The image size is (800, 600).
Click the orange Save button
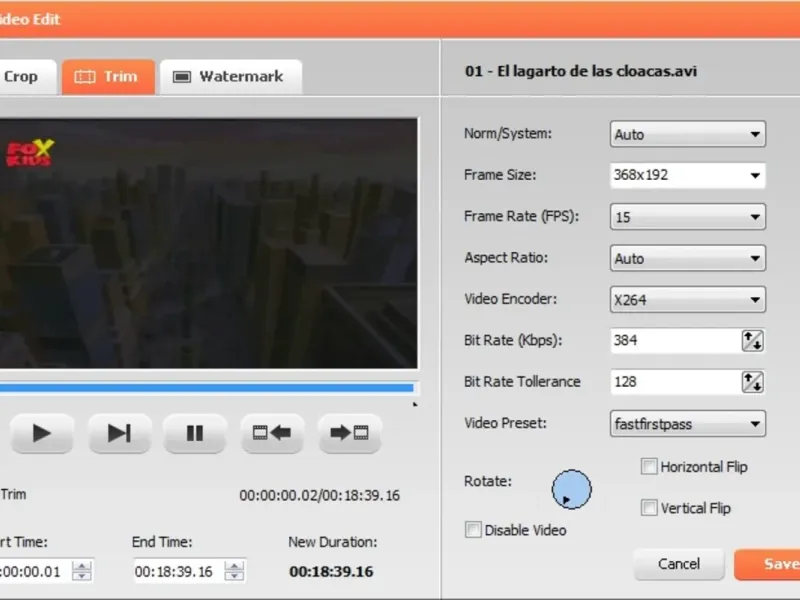(x=767, y=564)
